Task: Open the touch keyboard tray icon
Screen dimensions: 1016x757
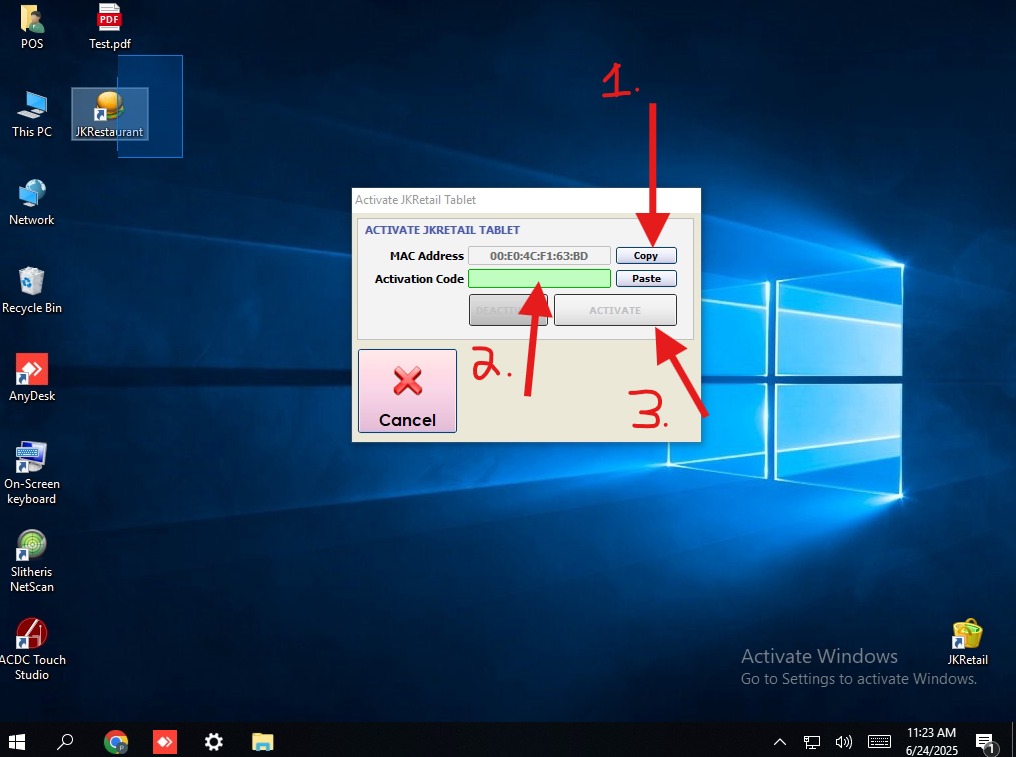Action: coord(879,741)
